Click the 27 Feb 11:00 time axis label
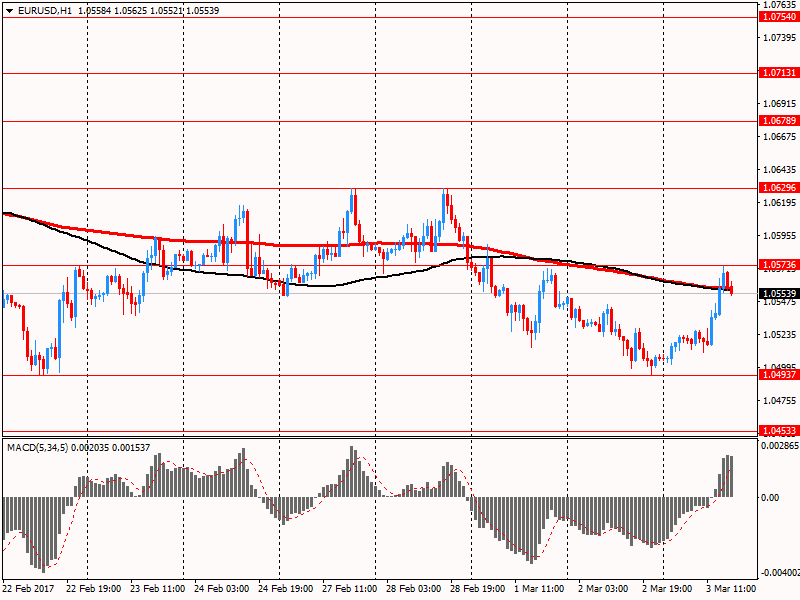This screenshot has width=800, height=600. point(349,589)
